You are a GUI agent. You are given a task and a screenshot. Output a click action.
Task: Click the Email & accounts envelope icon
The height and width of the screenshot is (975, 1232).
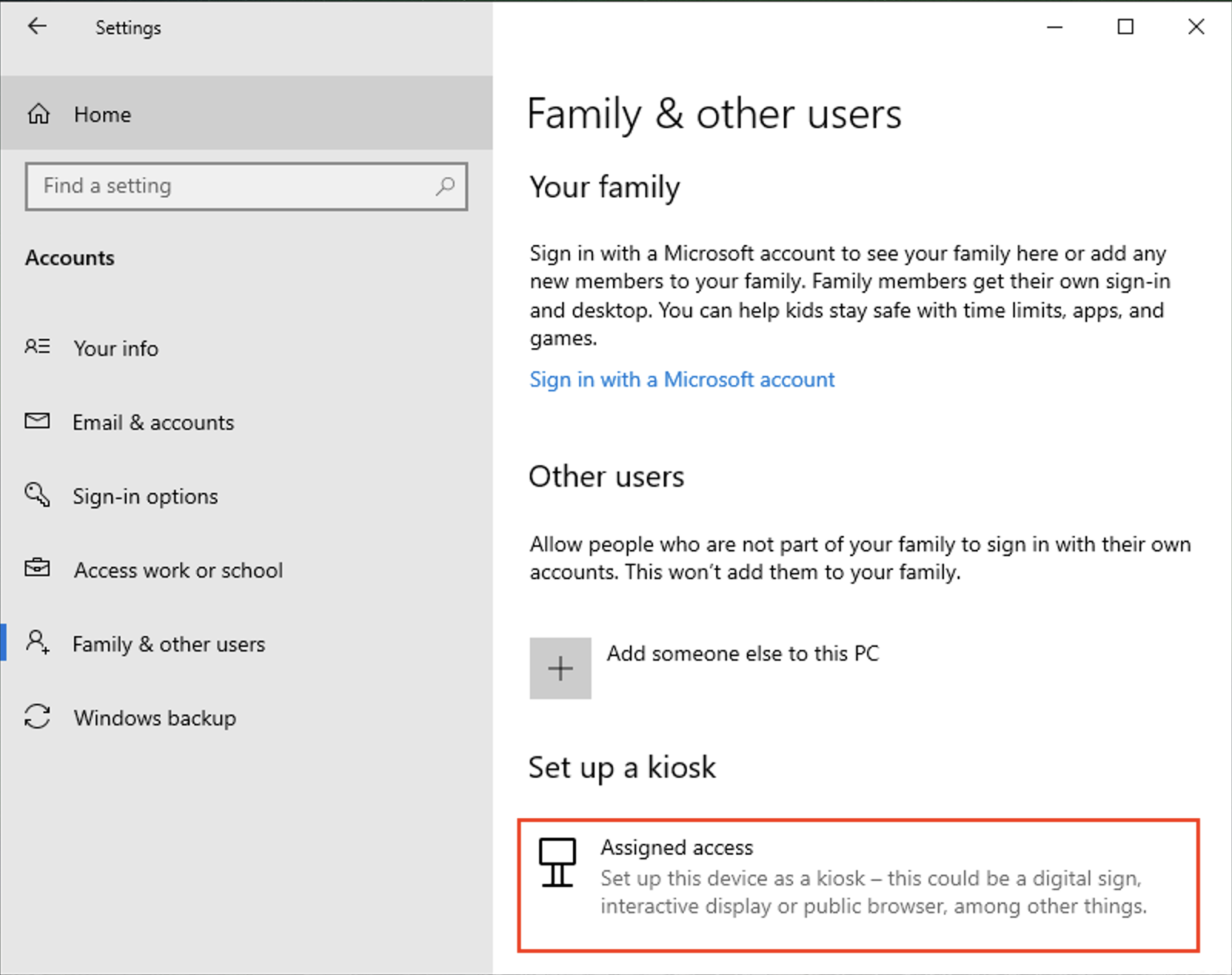[x=36, y=421]
